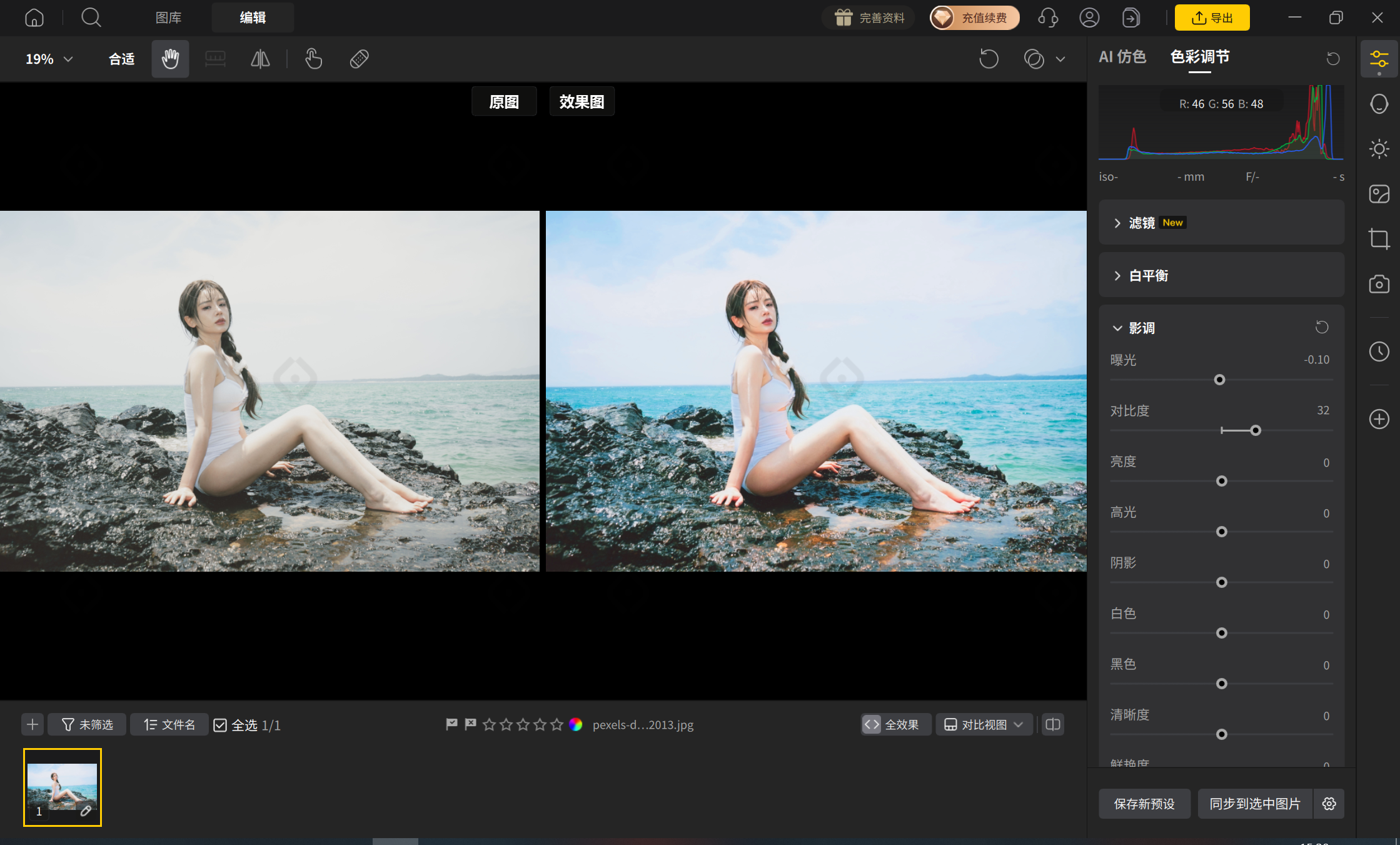Reset the 影调 section adjustments
1400x845 pixels.
tap(1322, 327)
